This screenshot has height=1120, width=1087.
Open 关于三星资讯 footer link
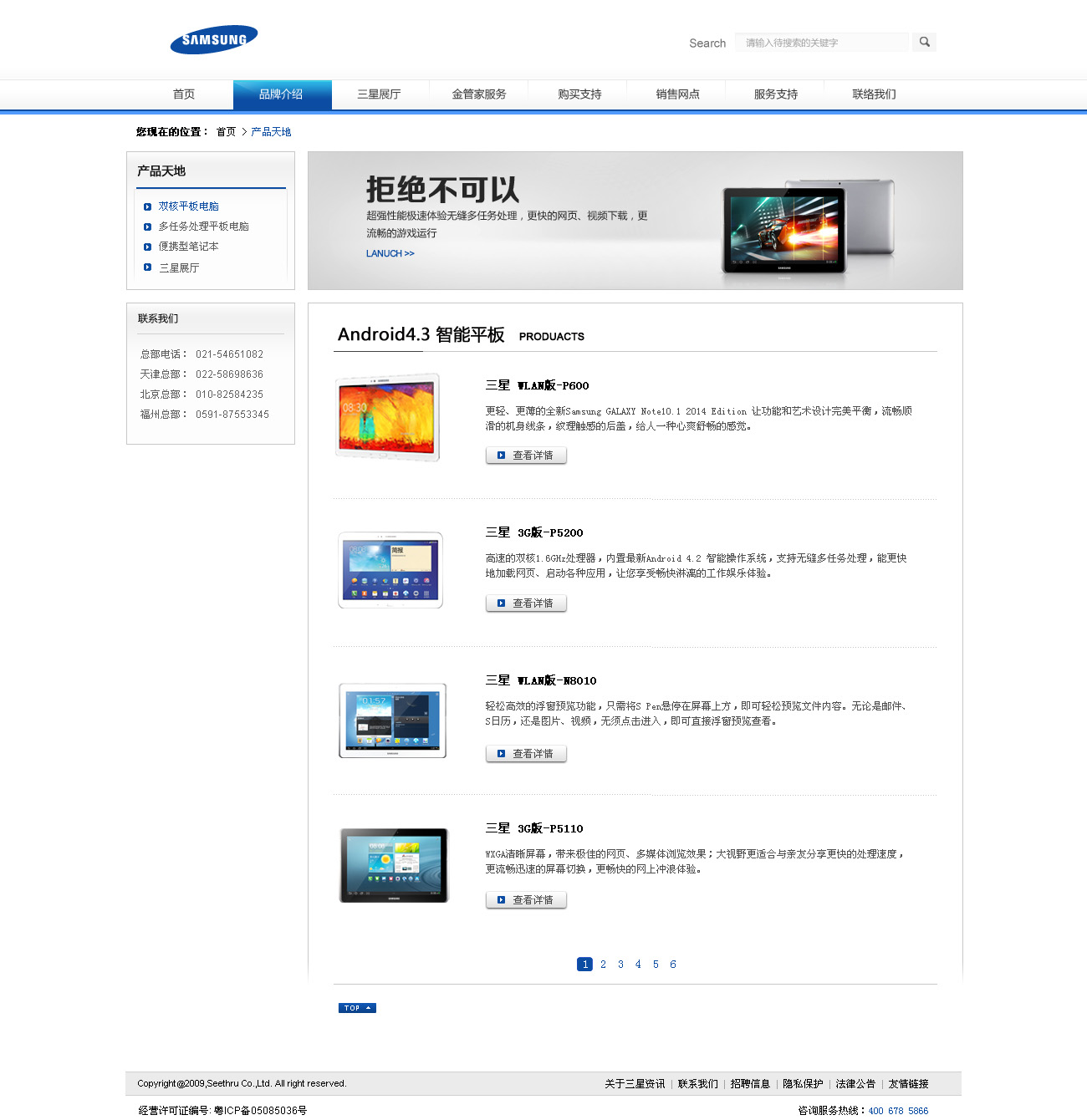pos(635,1084)
